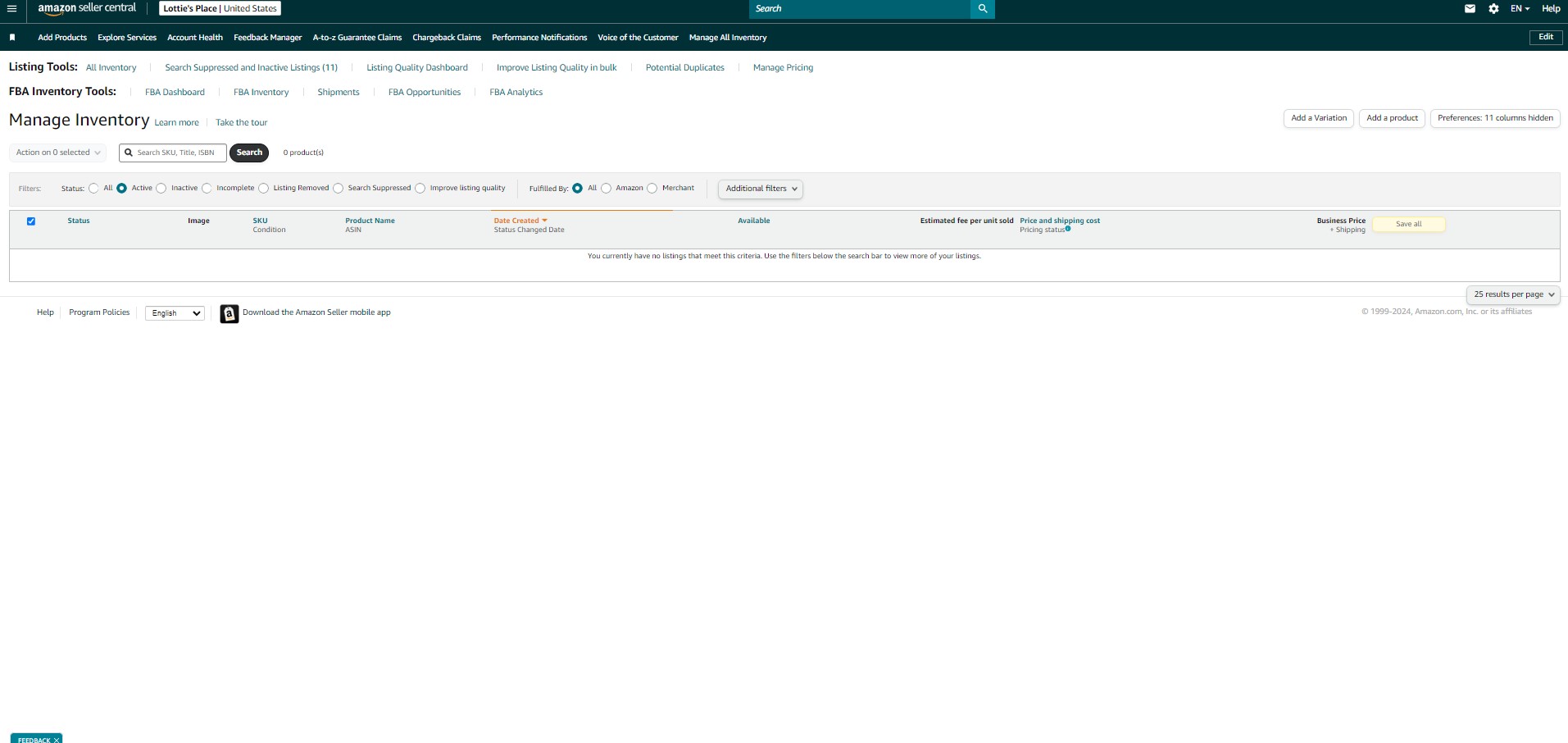This screenshot has width=1568, height=743.
Task: Sort by Date Created column
Action: [x=520, y=221]
